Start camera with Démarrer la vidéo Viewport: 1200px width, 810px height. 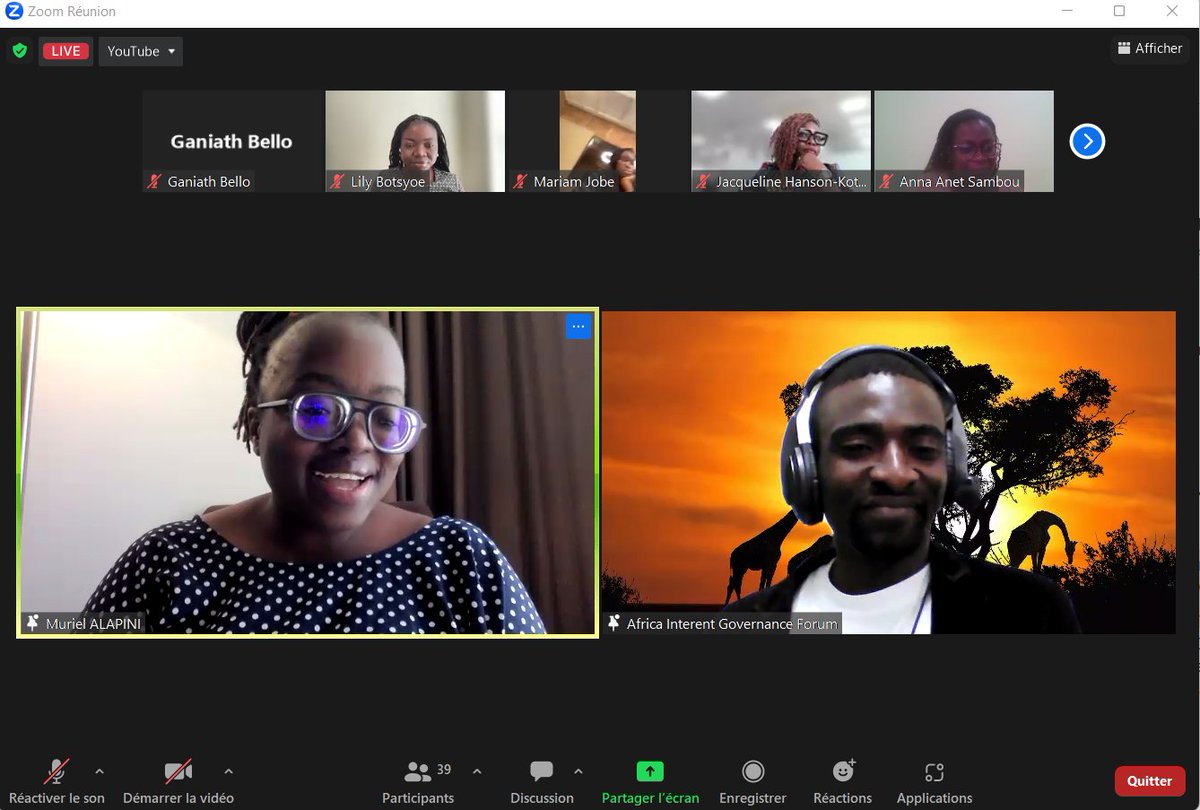pos(178,781)
